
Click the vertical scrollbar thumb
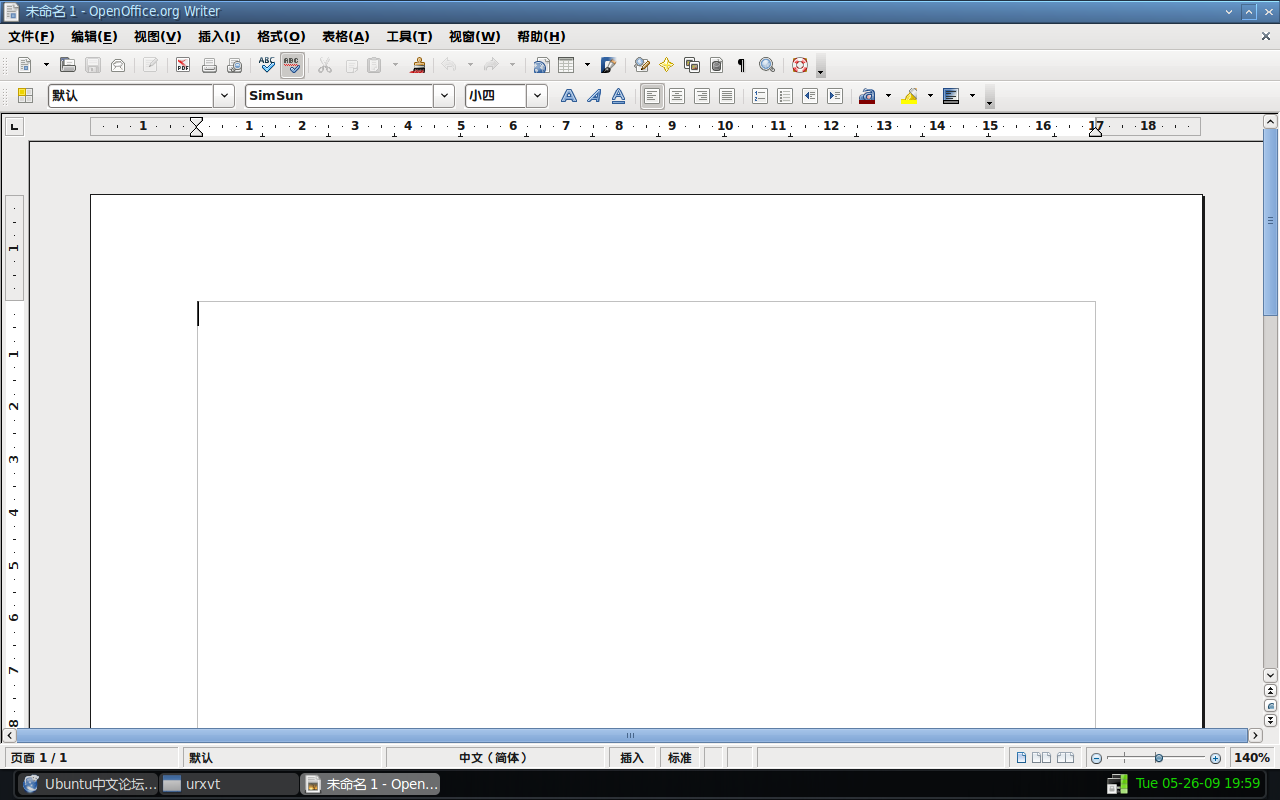(1270, 221)
